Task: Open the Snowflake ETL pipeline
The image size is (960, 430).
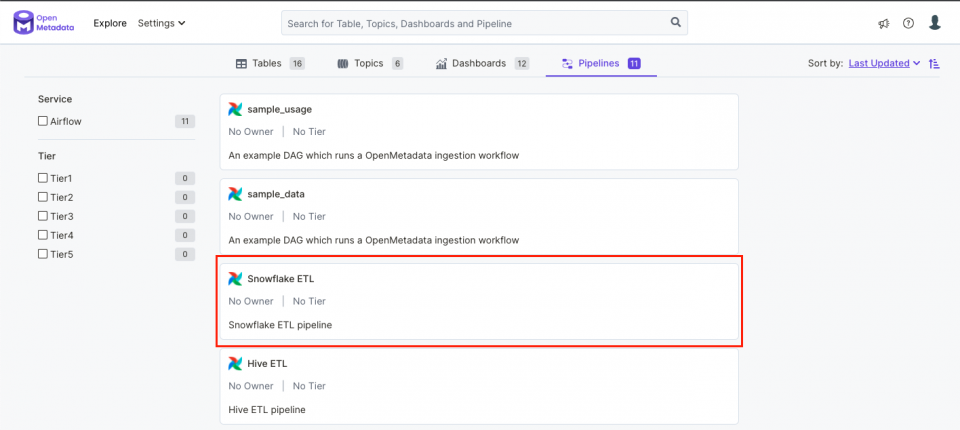Action: pyautogui.click(x=280, y=279)
